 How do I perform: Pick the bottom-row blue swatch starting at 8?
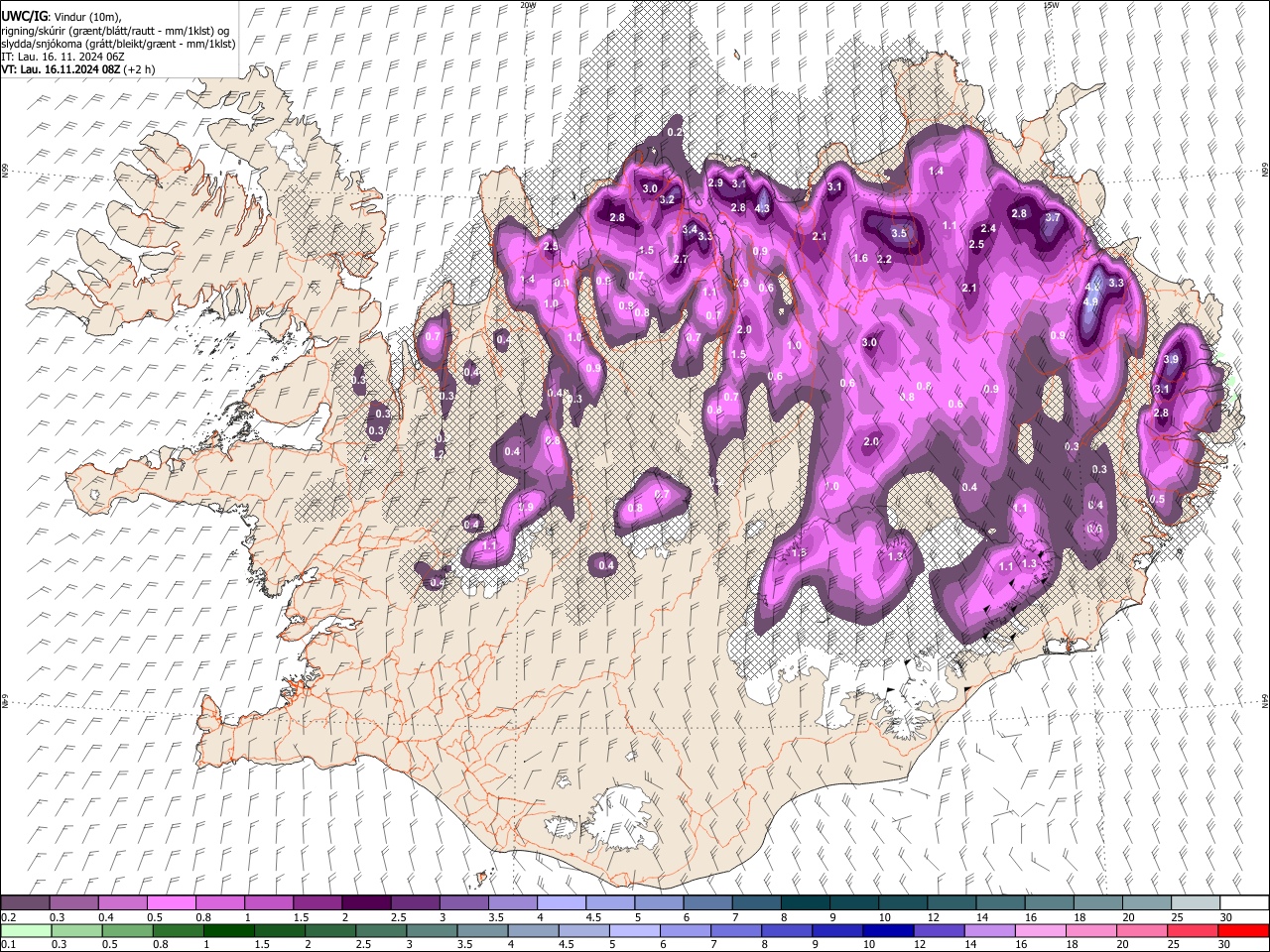tap(787, 930)
